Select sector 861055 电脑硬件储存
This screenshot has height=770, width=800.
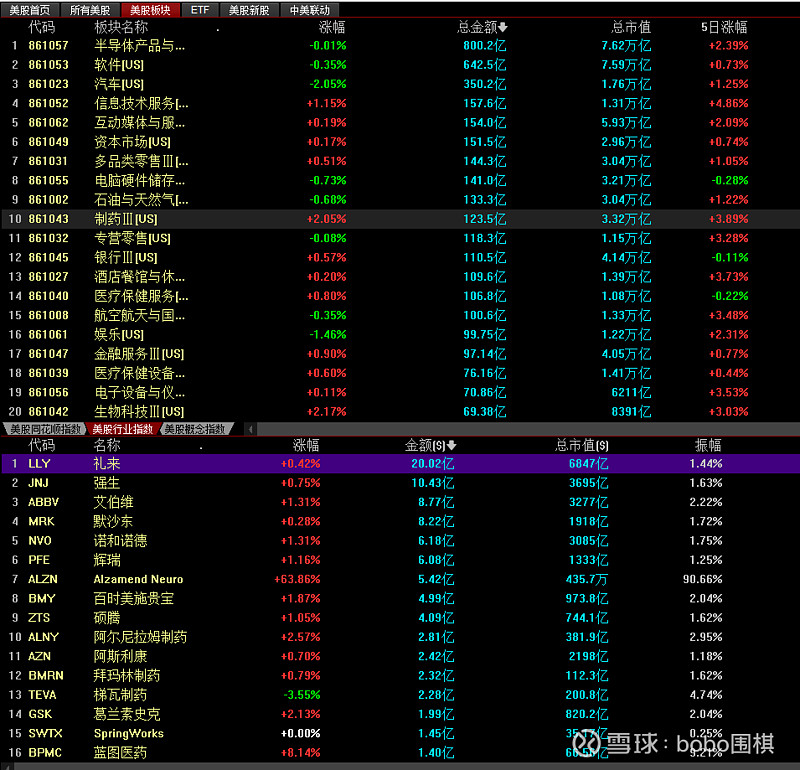pyautogui.click(x=400, y=181)
